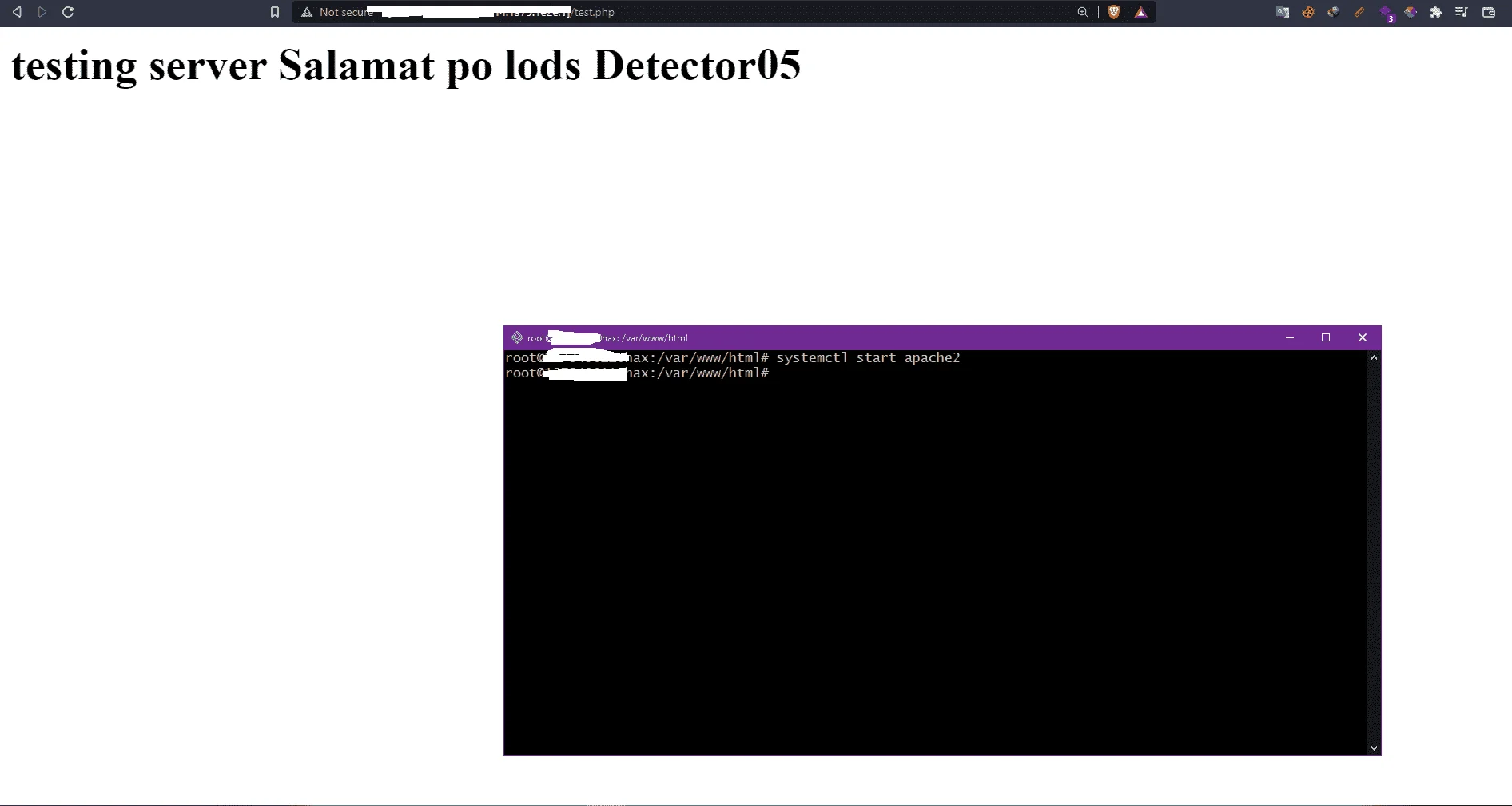Click the terminal prompt on the second line
This screenshot has width=1512, height=806.
[x=637, y=373]
